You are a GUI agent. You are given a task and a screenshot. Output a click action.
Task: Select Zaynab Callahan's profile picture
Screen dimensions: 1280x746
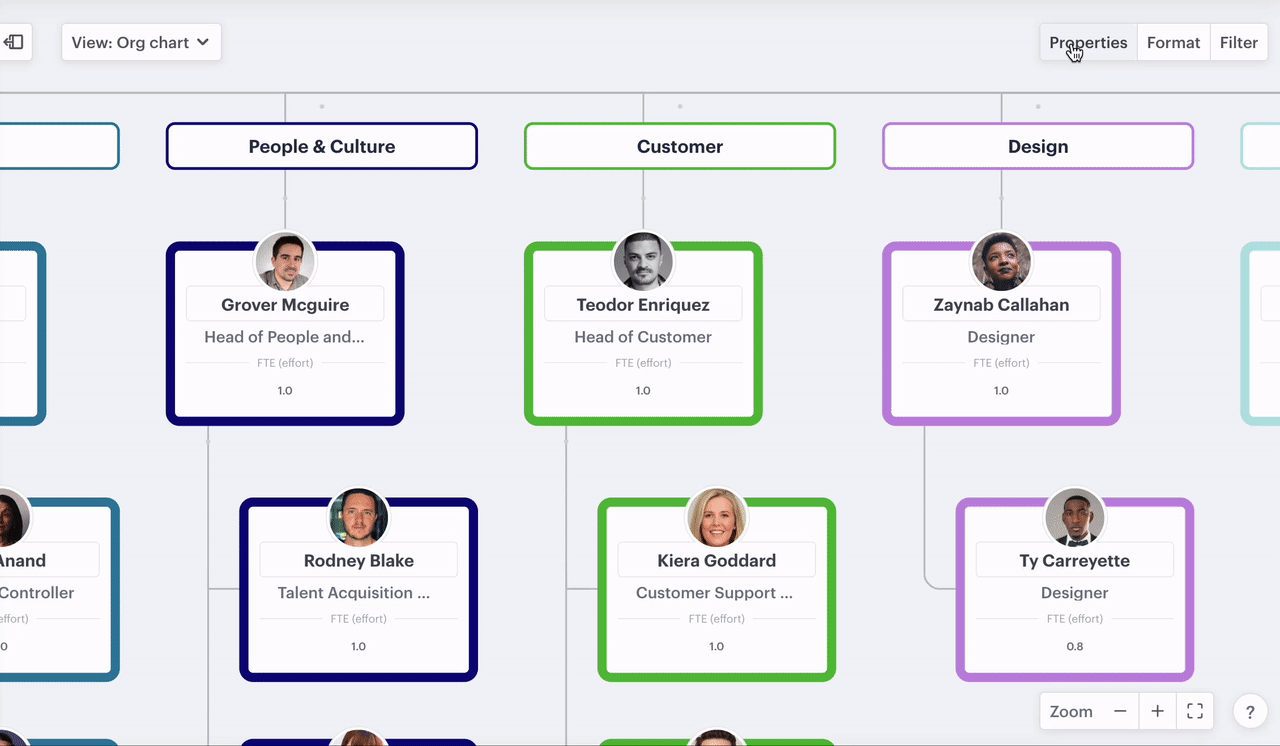1001,262
